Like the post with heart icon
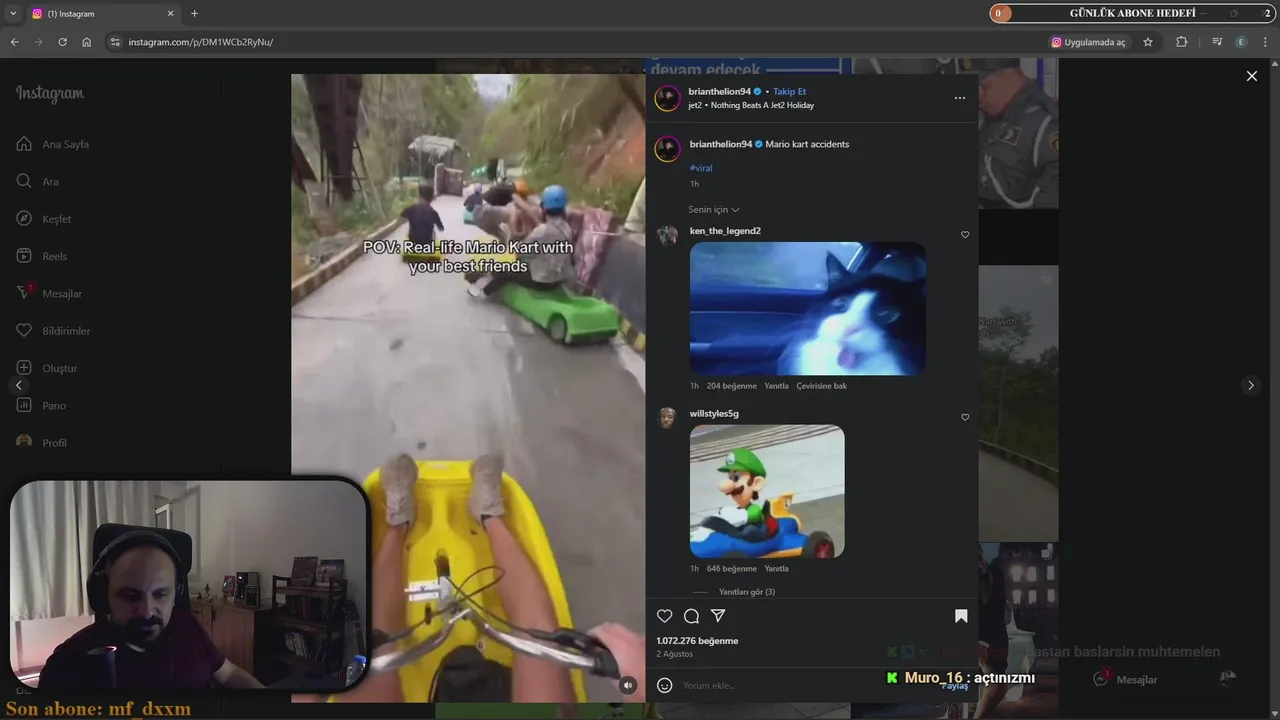Screen dimensions: 1280x720 click(x=665, y=616)
